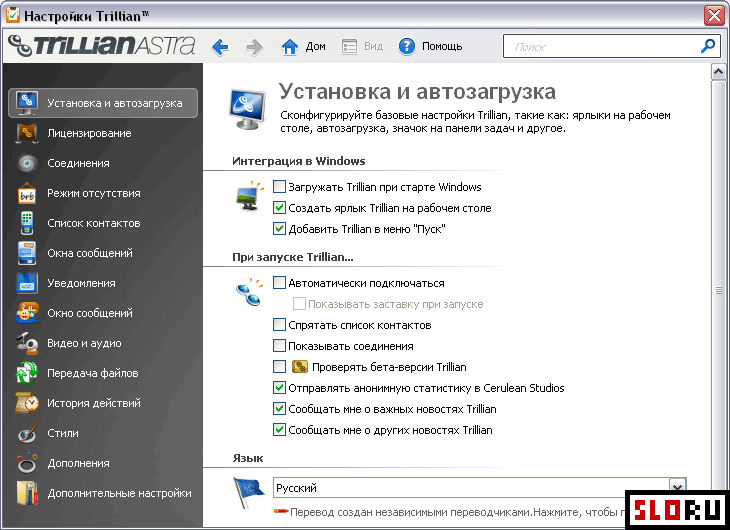The image size is (730, 530).
Task: Select Режим отсутствия in the sidebar
Action: click(x=94, y=193)
